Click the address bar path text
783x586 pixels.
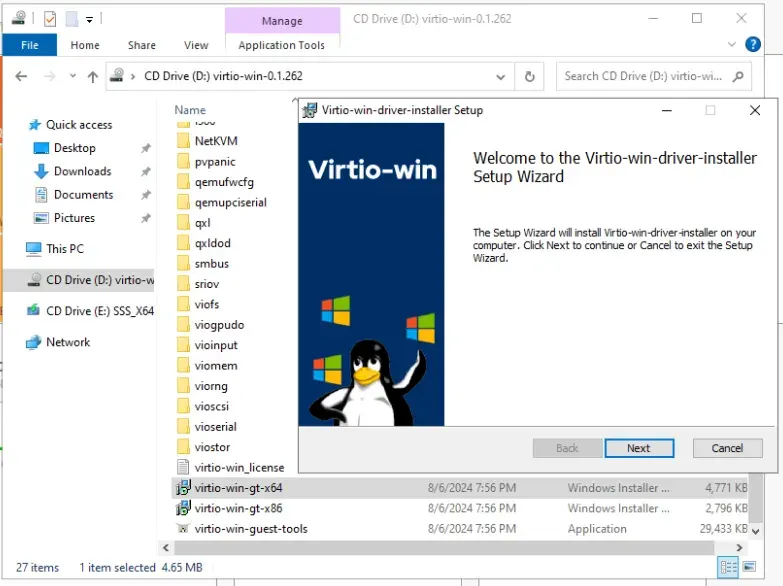click(x=223, y=76)
